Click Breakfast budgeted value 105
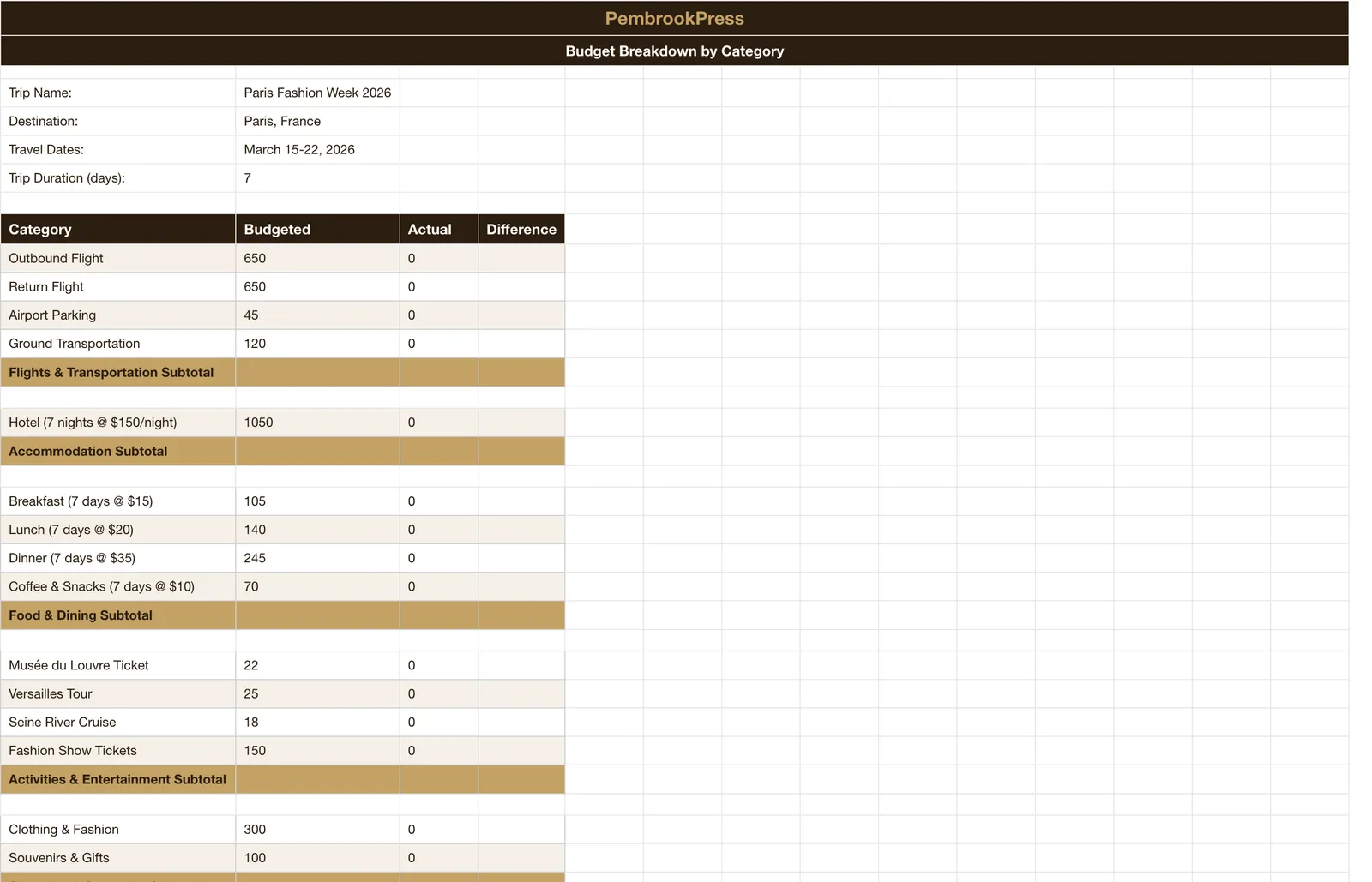 point(317,501)
